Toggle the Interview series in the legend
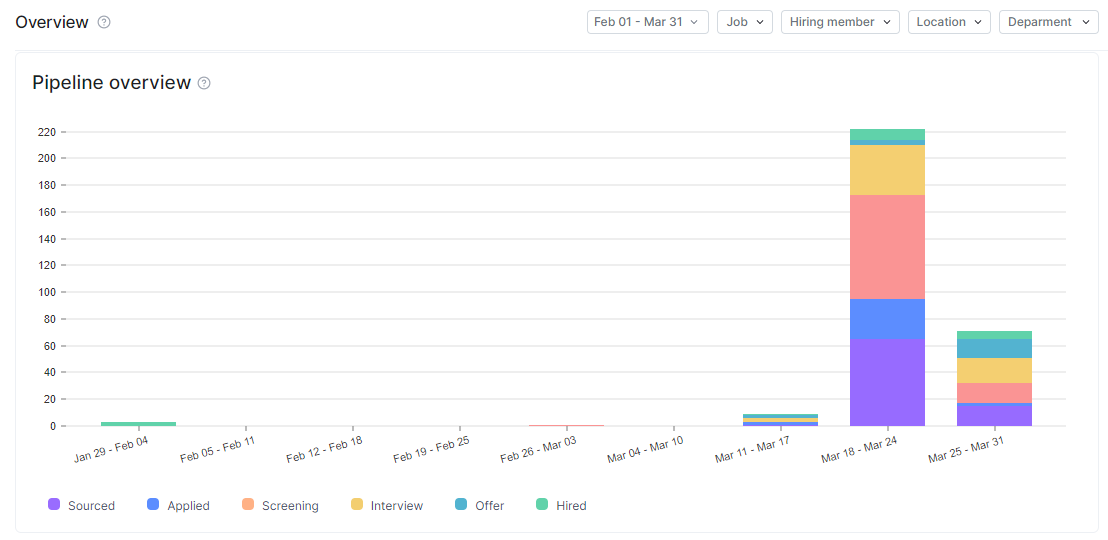Image resolution: width=1108 pixels, height=540 pixels. (387, 505)
